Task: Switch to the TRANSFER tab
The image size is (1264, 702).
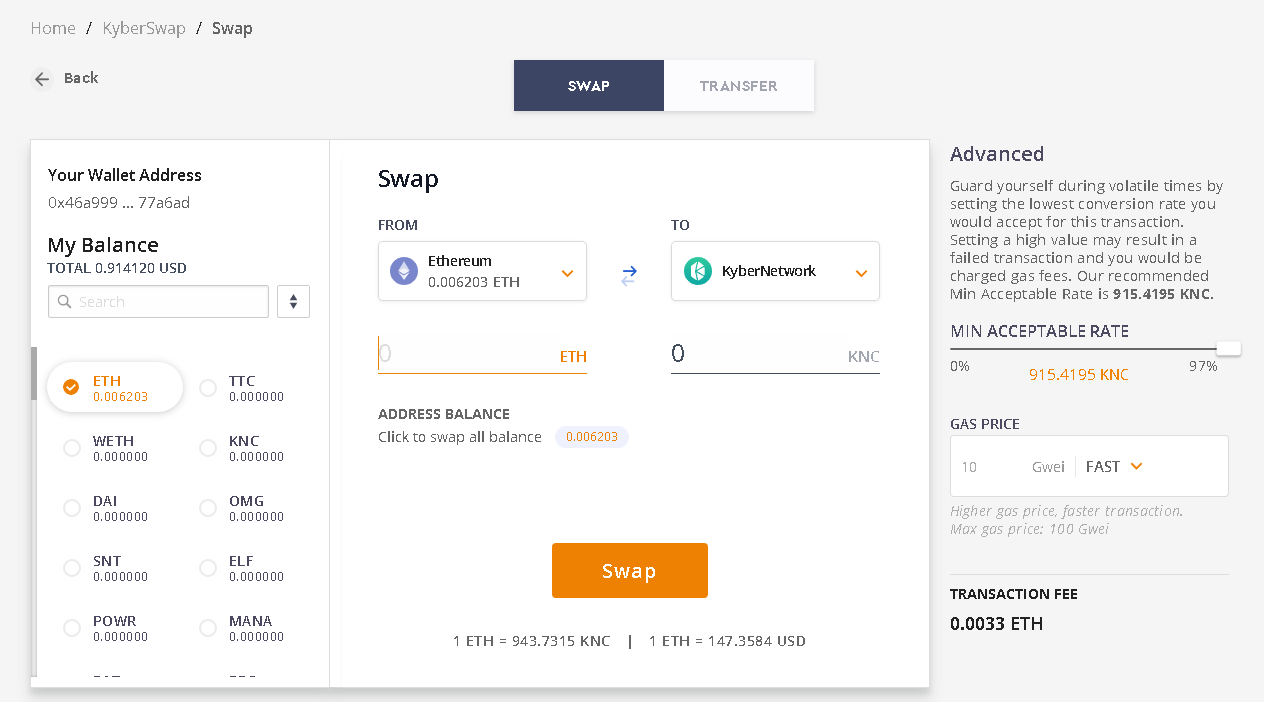Action: pos(739,86)
